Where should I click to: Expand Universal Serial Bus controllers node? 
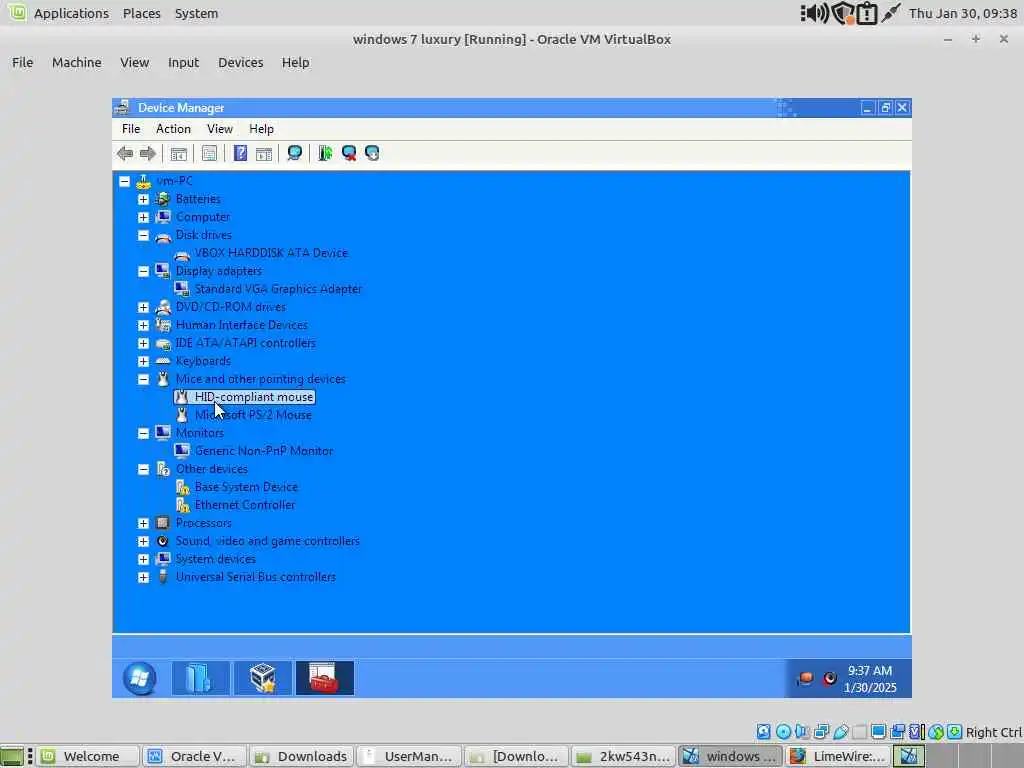tap(143, 577)
